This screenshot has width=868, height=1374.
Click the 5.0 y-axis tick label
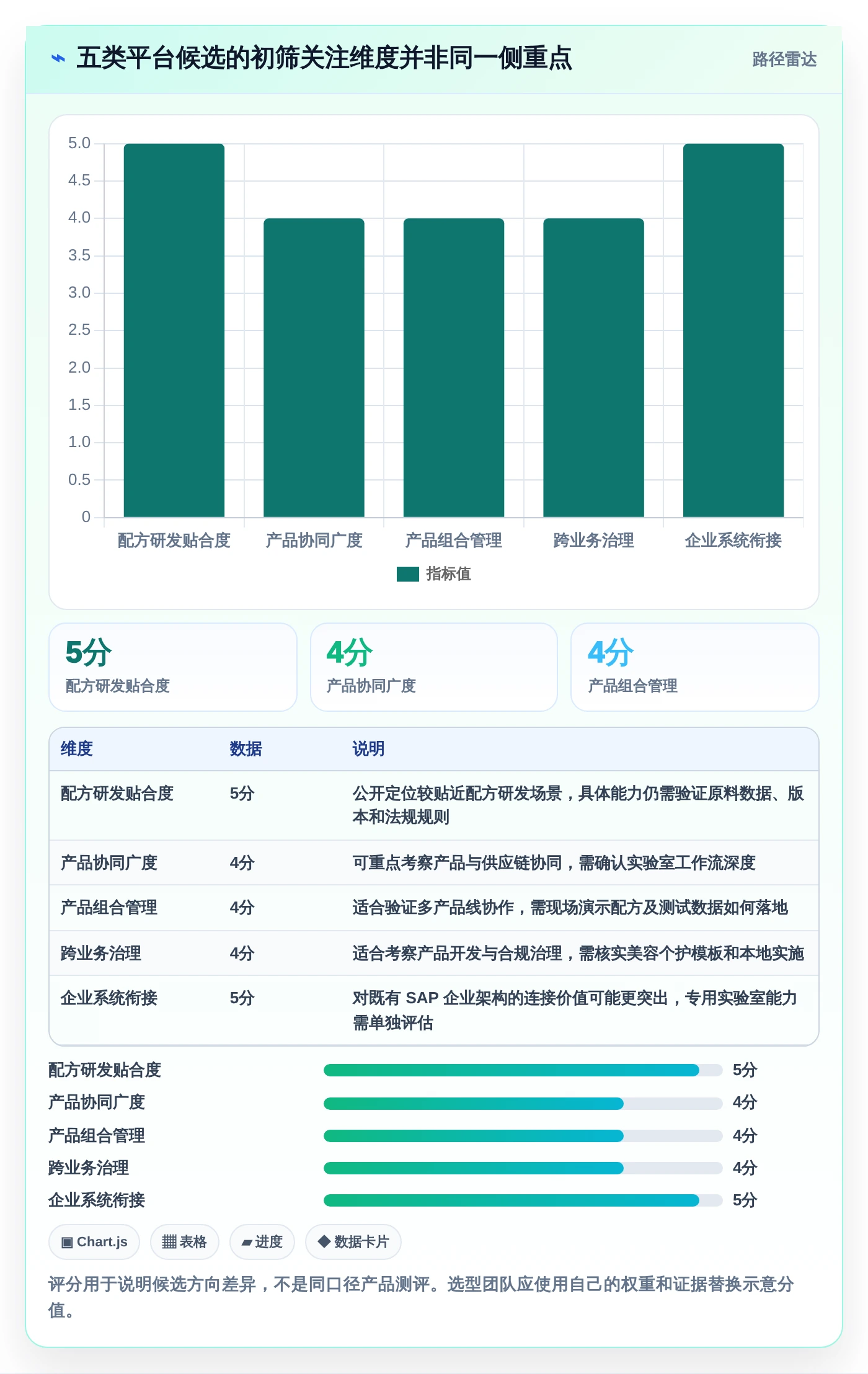pyautogui.click(x=79, y=143)
